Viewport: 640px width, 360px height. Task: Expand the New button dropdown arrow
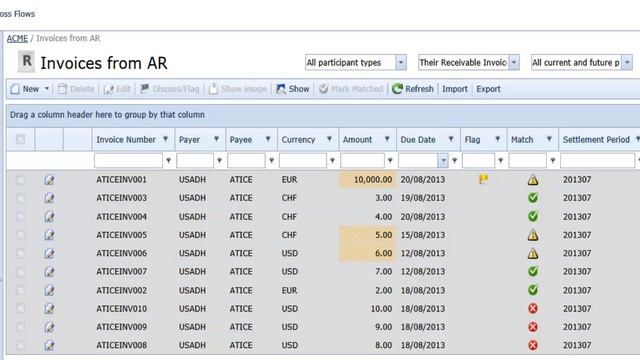47,89
